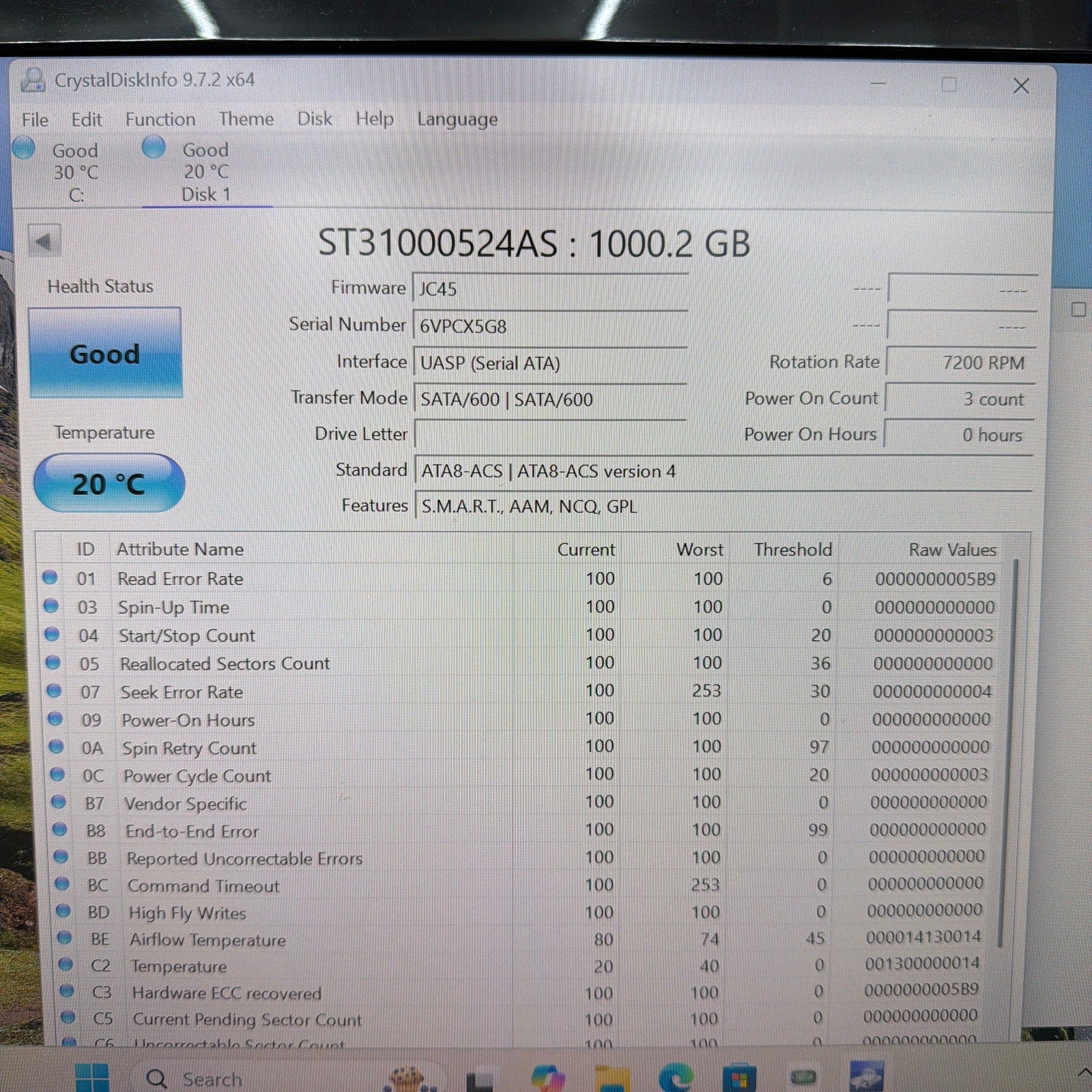
Task: Click the Serial Number field
Action: pos(549,326)
